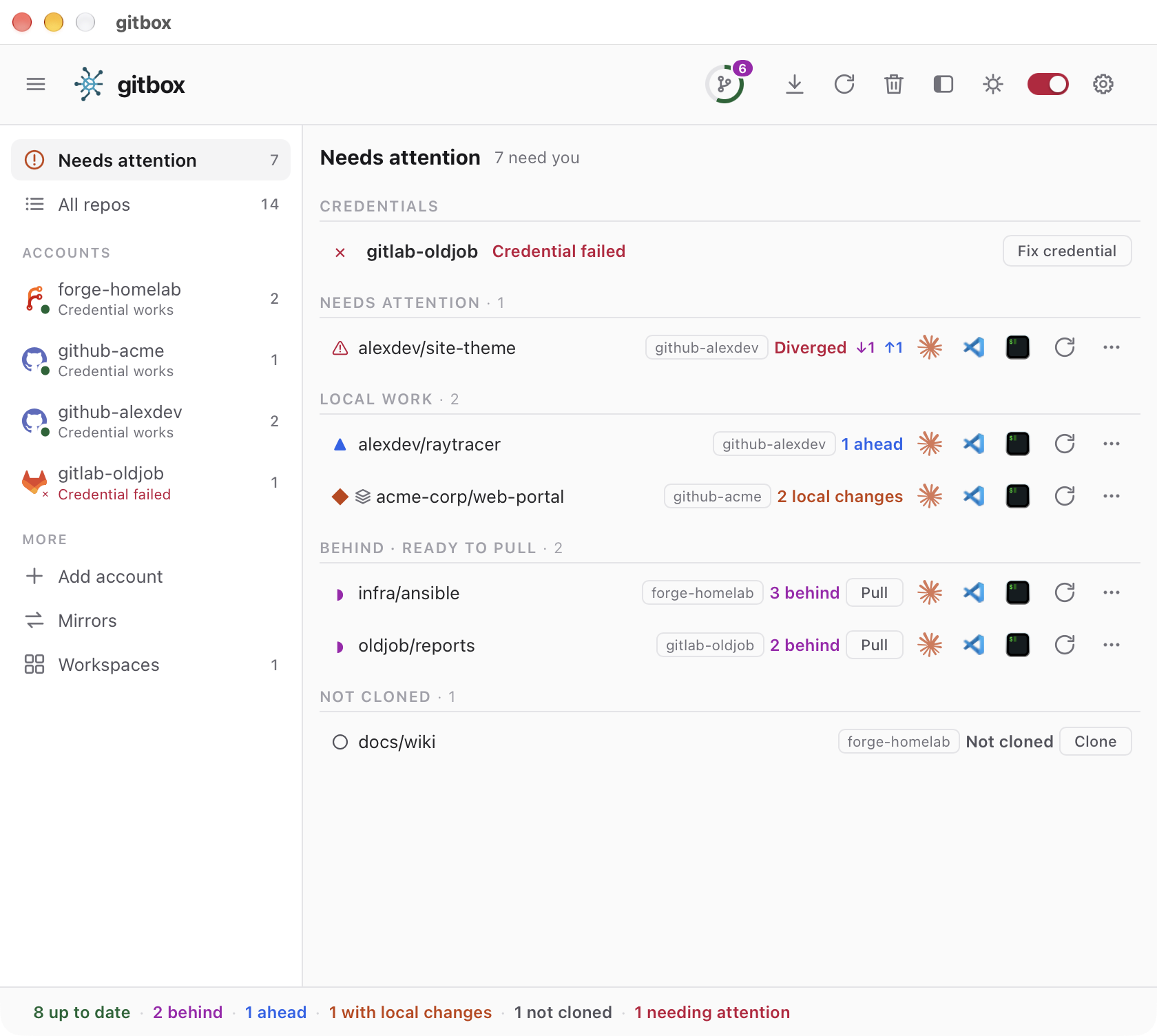
Task: Open terminal for alexdev/site-theme
Action: point(1018,347)
